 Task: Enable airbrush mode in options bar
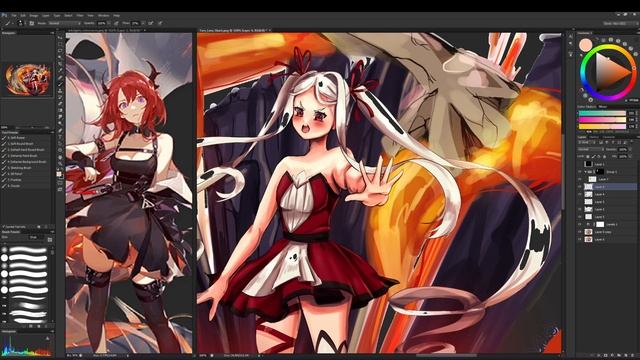click(151, 23)
